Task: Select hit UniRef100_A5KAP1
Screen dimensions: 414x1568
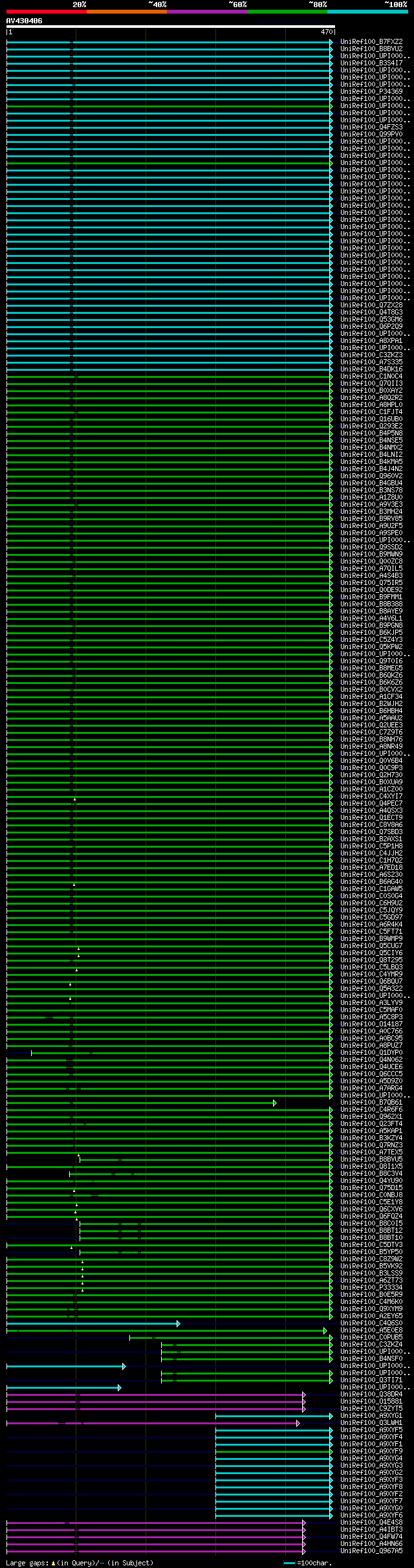Action: [371, 1131]
